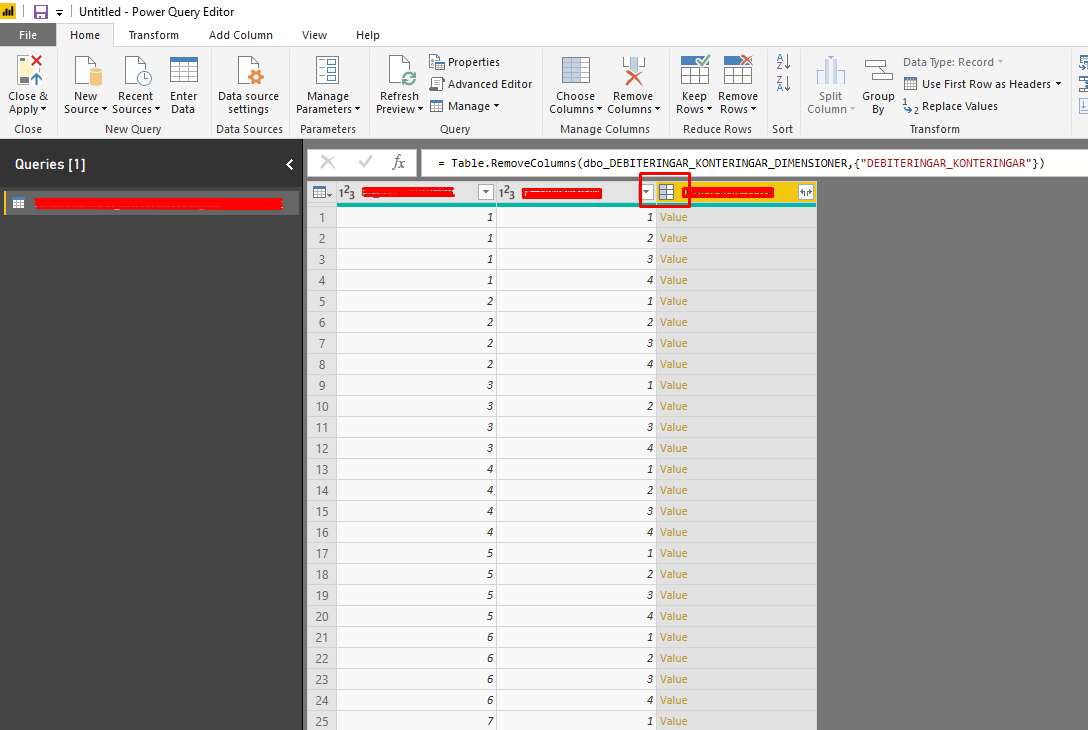Open query Properties

[465, 62]
